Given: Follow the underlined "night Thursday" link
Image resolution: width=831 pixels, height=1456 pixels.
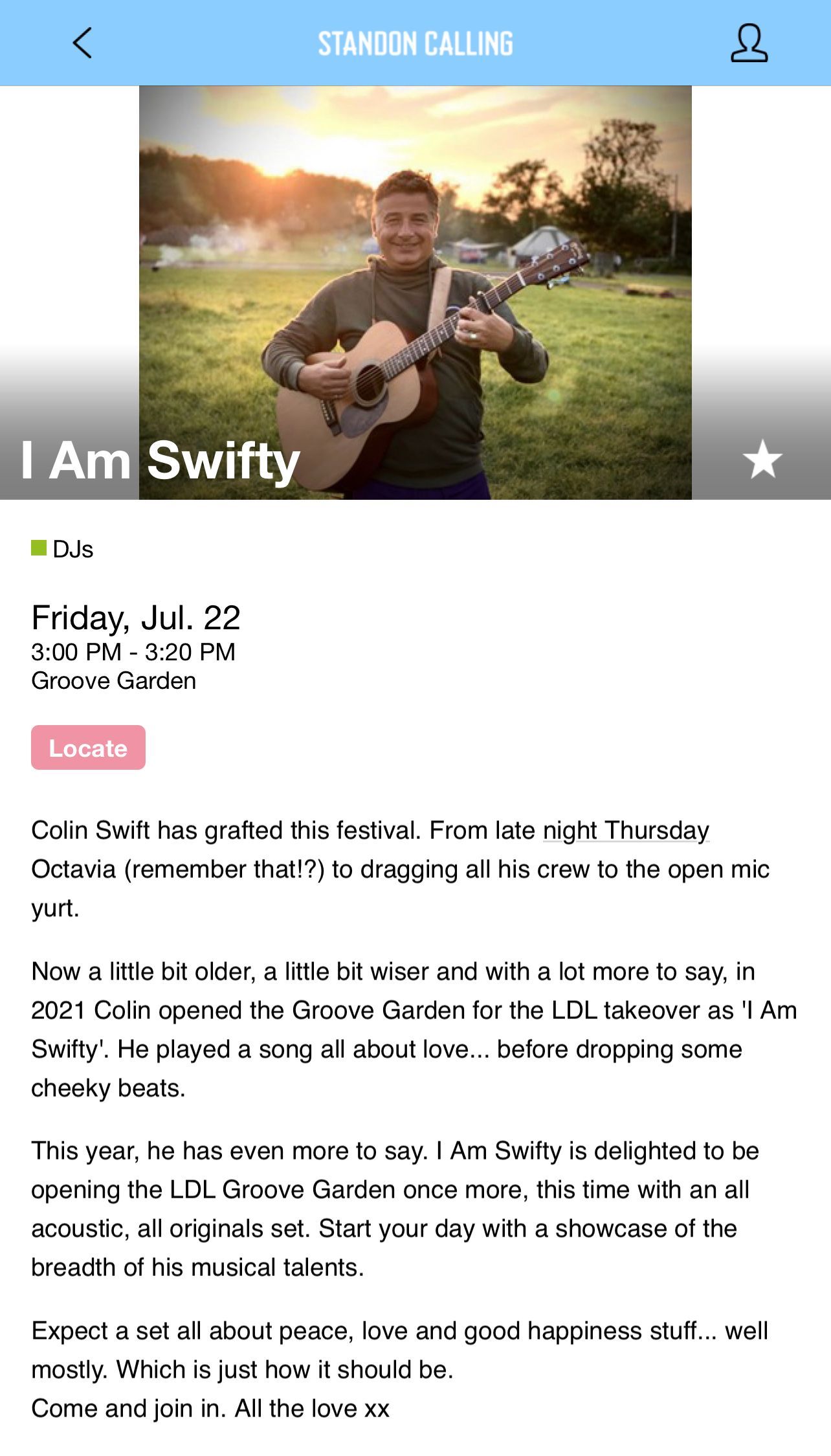Looking at the screenshot, I should point(626,831).
